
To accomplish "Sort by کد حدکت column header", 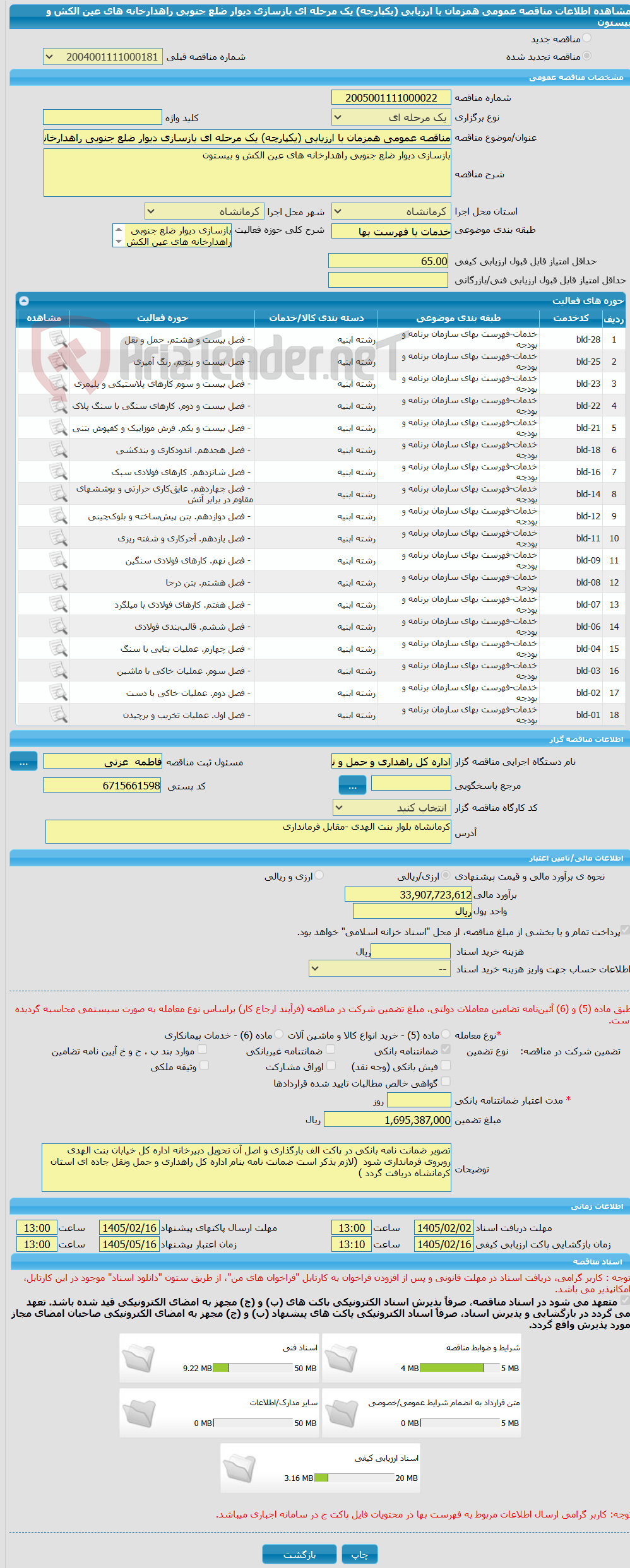I will pos(571,318).
